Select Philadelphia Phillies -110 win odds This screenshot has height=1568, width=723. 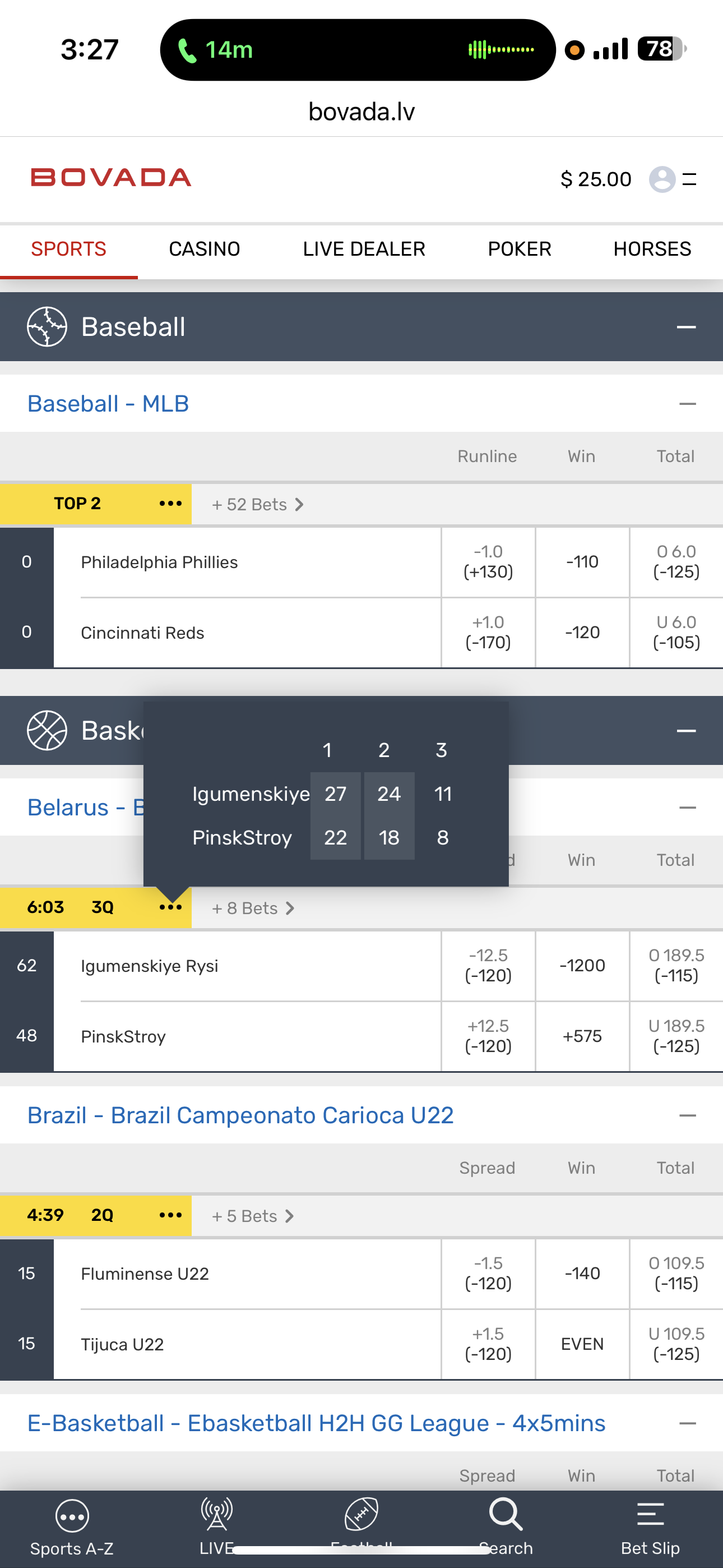pos(582,562)
